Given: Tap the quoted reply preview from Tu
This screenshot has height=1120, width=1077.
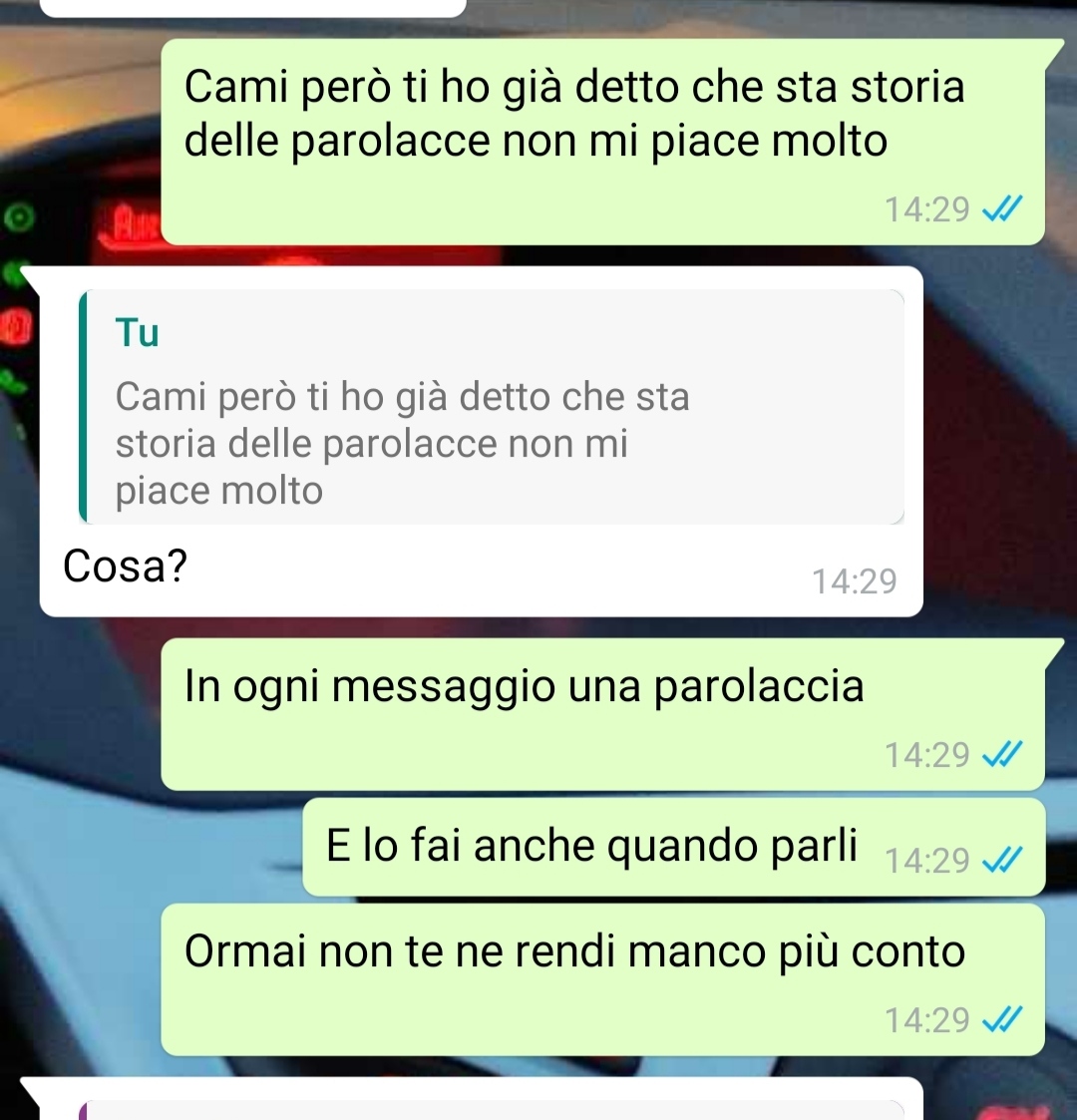Looking at the screenshot, I should [492, 407].
